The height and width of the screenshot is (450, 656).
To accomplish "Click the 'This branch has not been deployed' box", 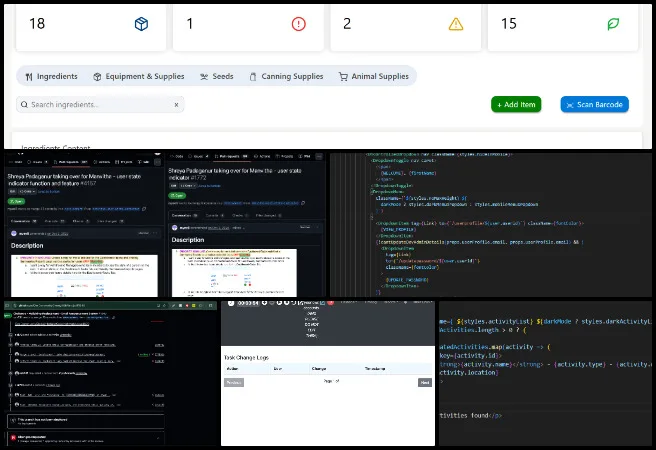I will click(x=85, y=421).
